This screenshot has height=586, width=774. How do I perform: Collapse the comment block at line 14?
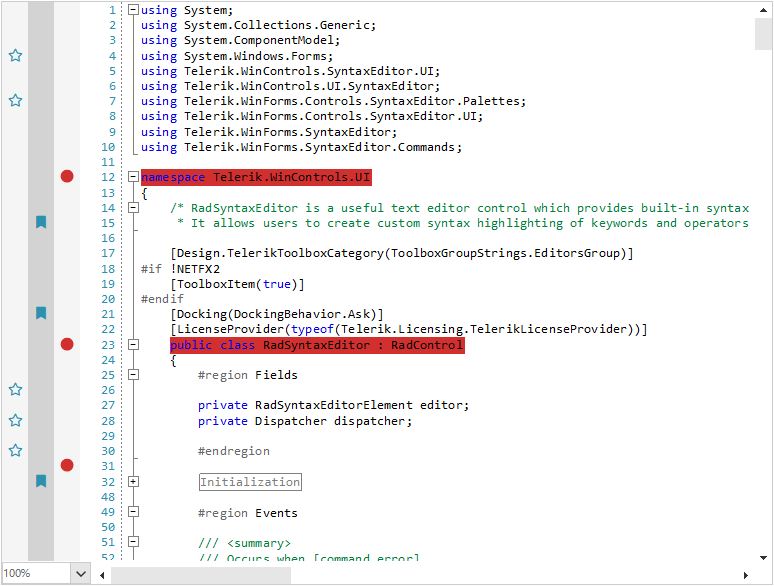[133, 207]
